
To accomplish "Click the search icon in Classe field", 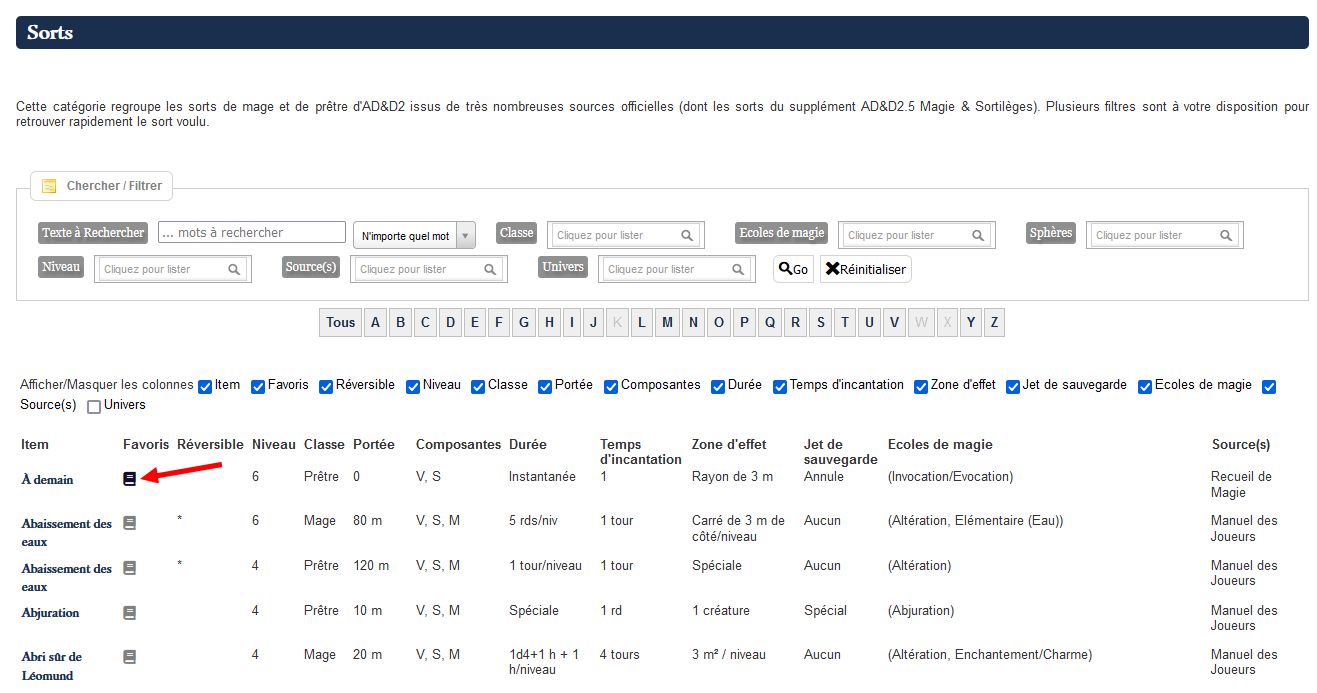I will [687, 236].
